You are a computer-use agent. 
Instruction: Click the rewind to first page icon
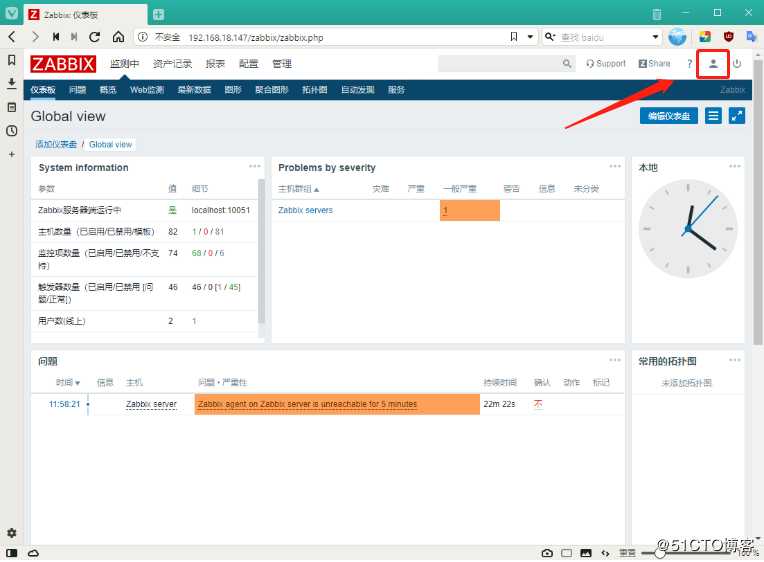coord(56,37)
